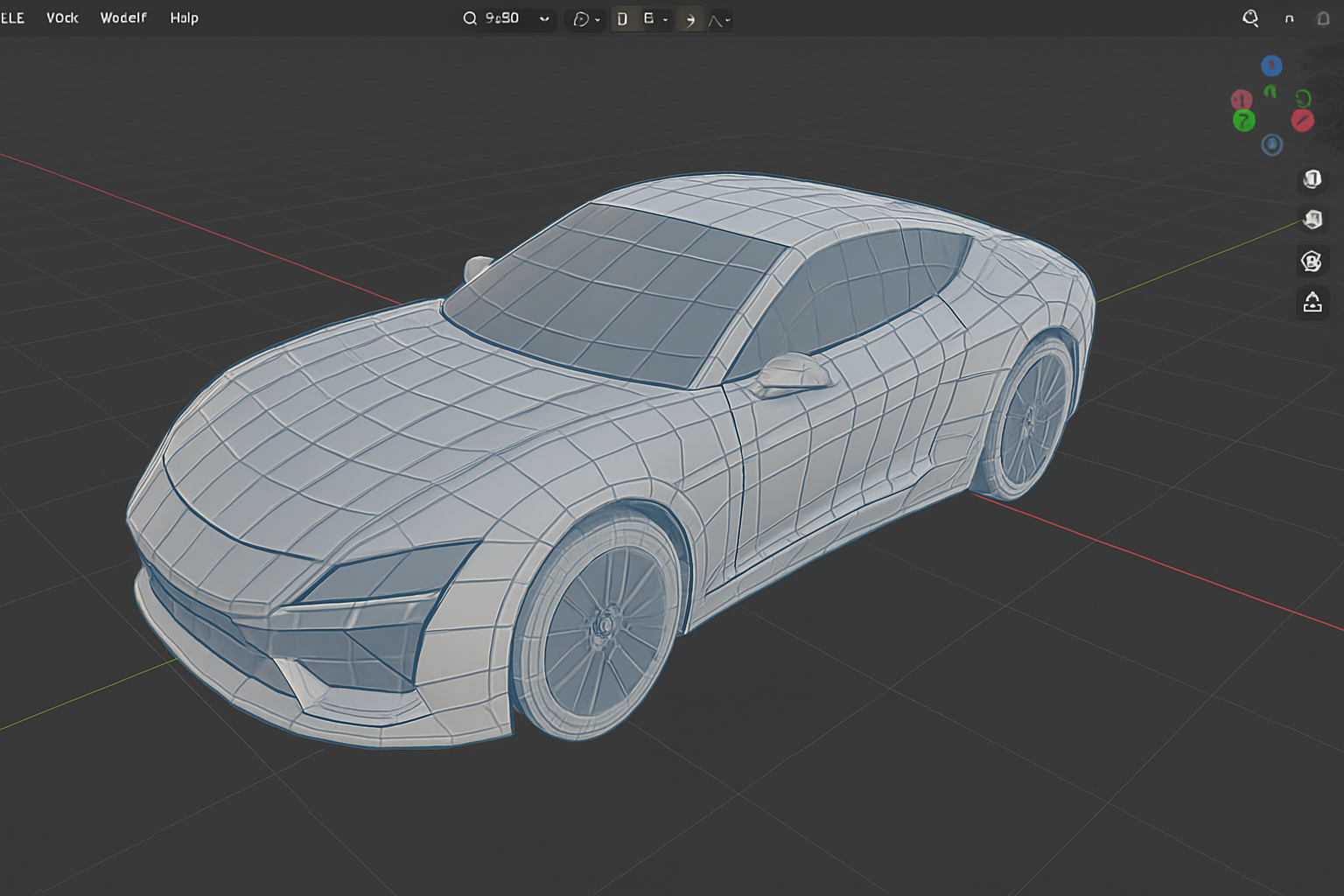Click the hollow blue bottom axis of the gizmo

click(1272, 144)
